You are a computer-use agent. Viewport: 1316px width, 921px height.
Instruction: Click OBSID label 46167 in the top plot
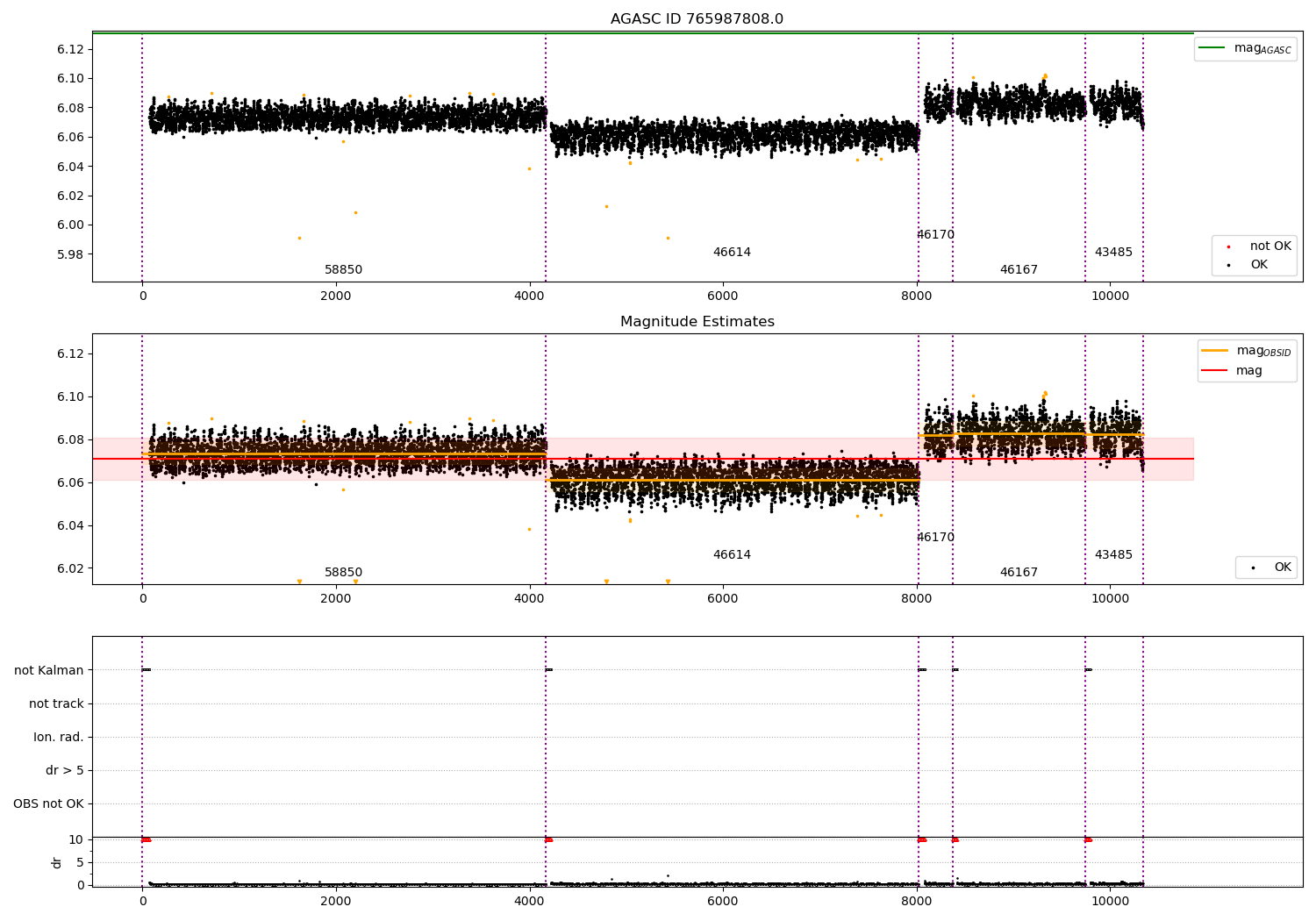tap(1019, 270)
